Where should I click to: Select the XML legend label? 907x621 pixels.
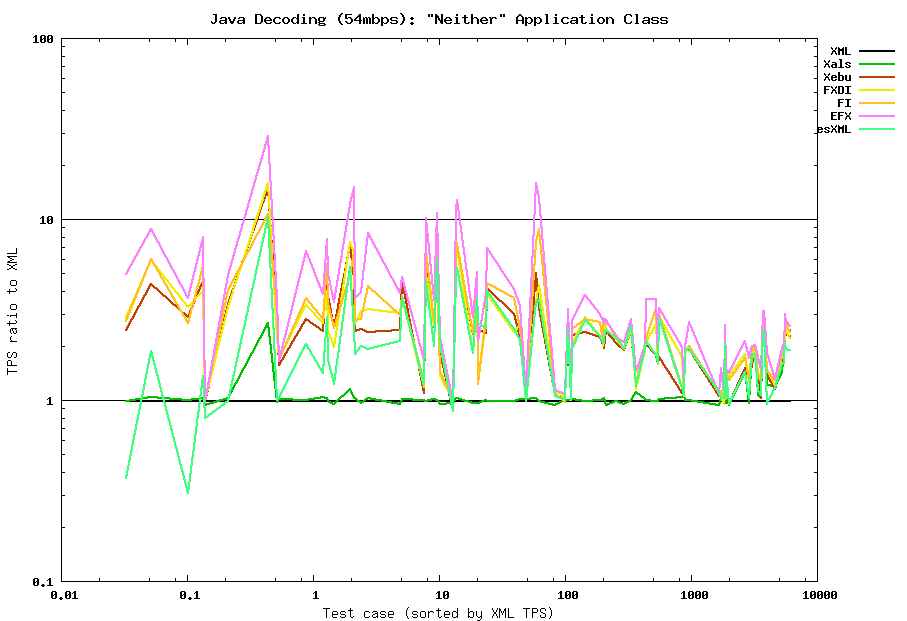tap(840, 51)
